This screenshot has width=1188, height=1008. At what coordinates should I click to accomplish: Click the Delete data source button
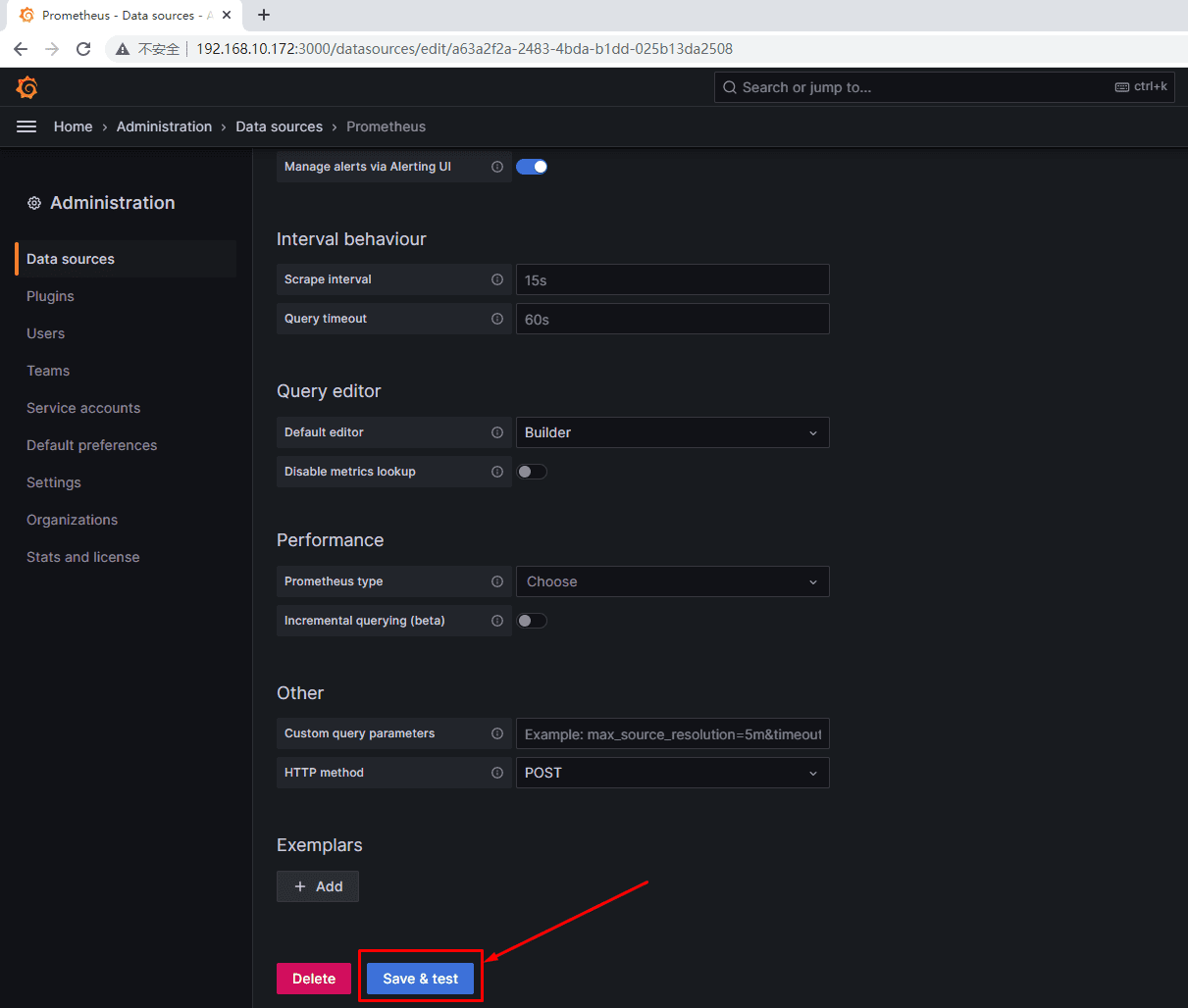coord(314,979)
